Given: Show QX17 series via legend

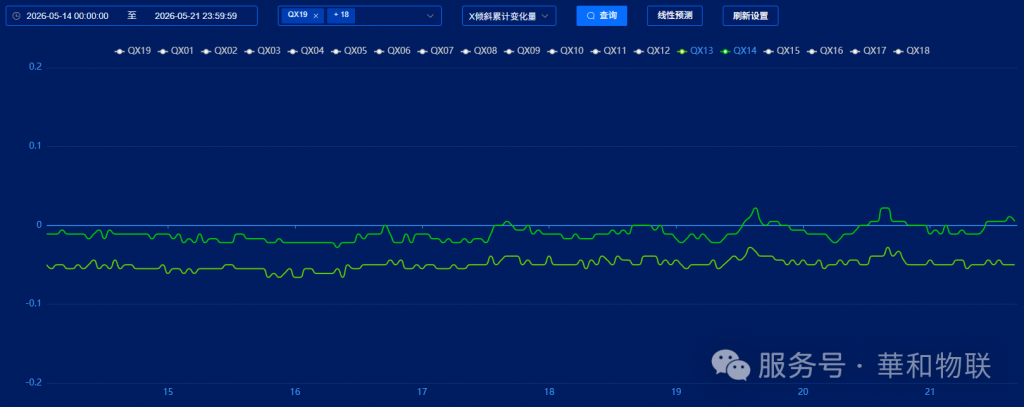Looking at the screenshot, I should 869,50.
